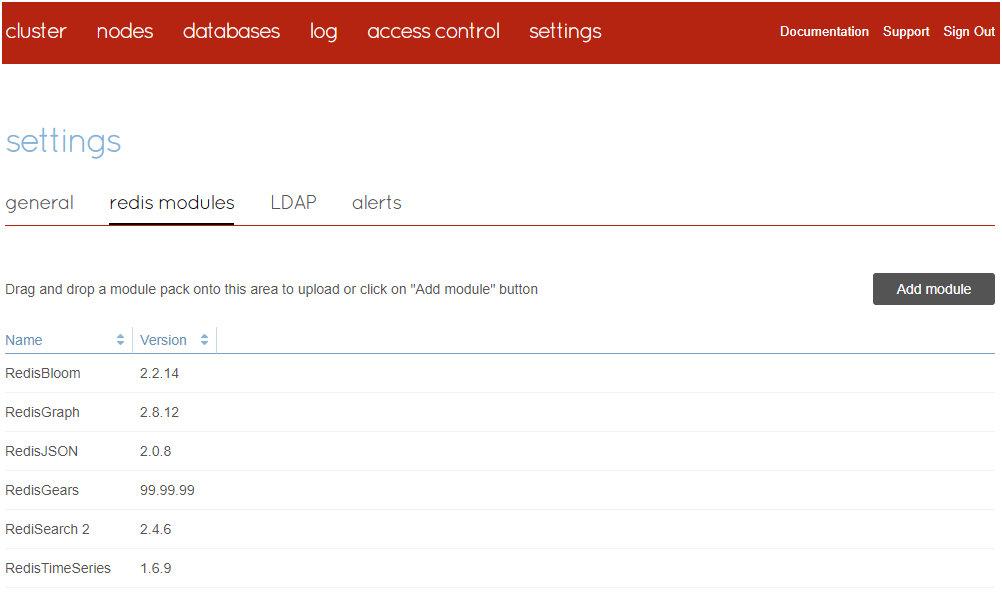The height and width of the screenshot is (595, 1002).
Task: Open the Documentation link
Action: 824,32
